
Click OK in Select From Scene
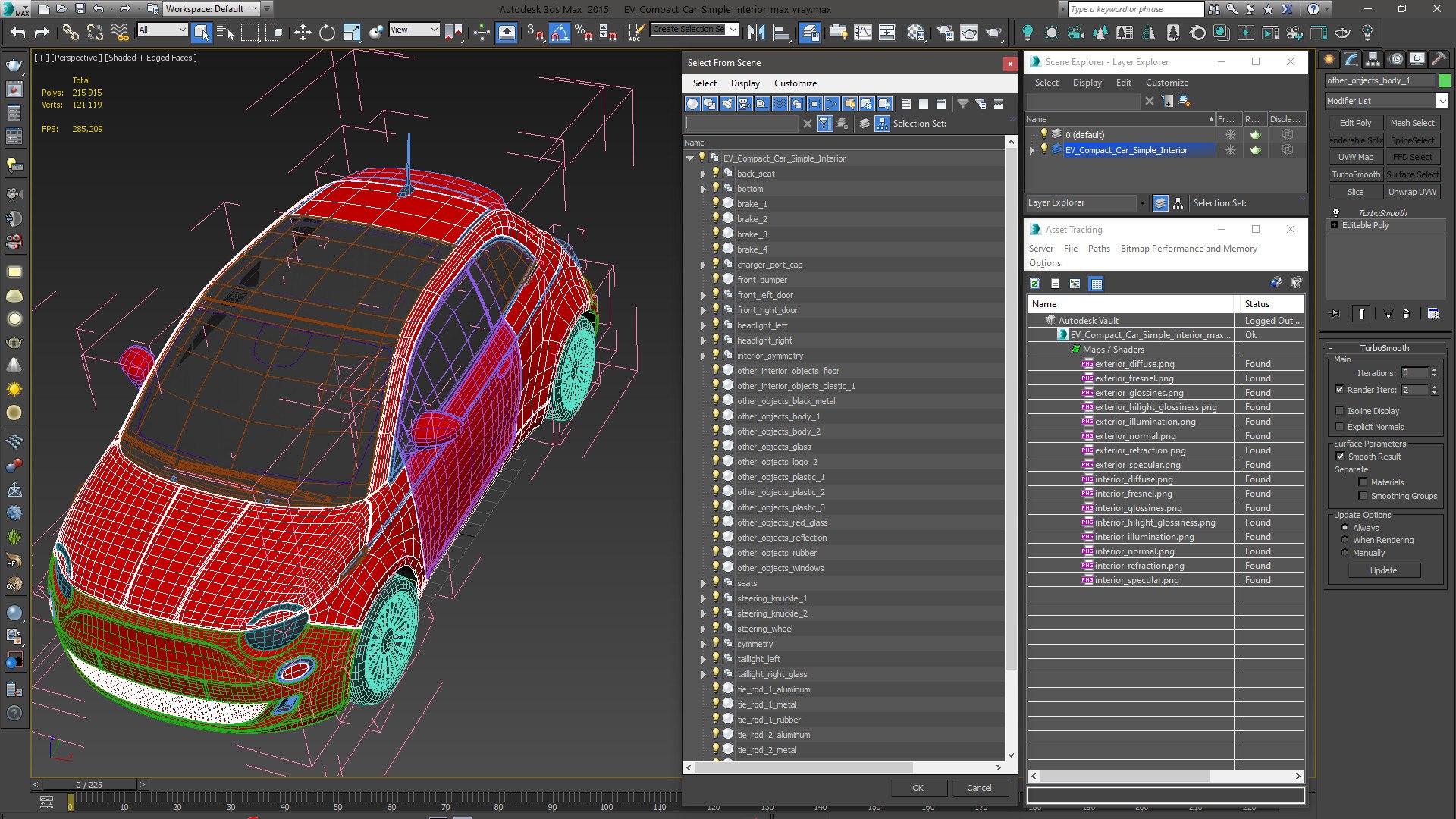[918, 788]
